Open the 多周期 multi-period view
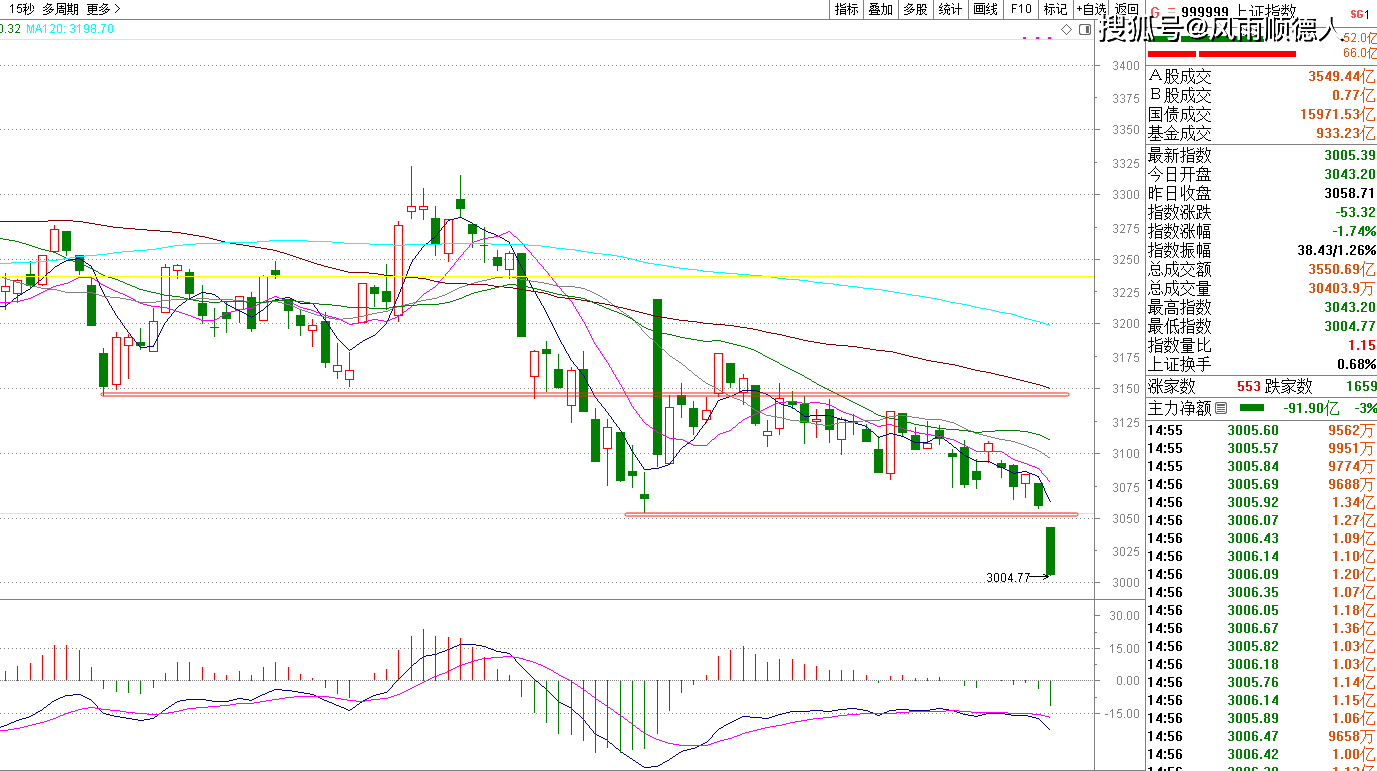 pyautogui.click(x=60, y=9)
